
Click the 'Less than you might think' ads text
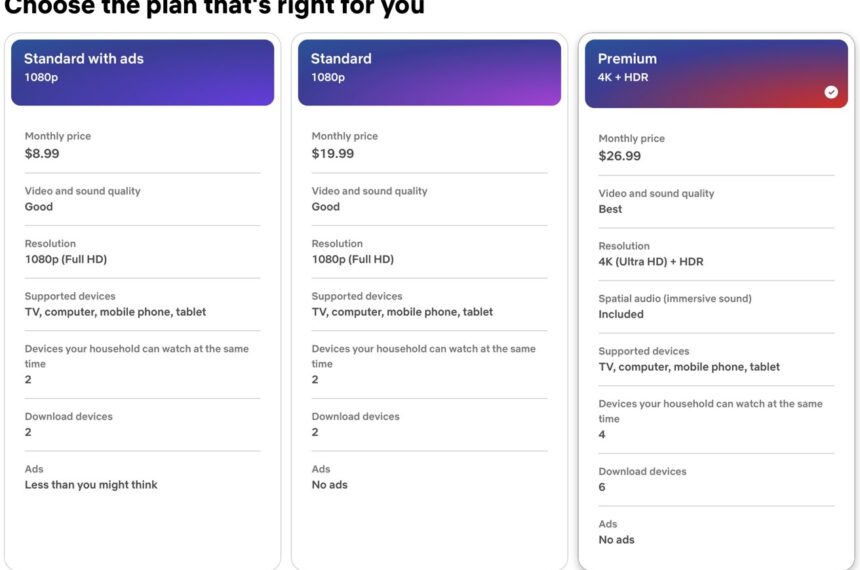91,485
